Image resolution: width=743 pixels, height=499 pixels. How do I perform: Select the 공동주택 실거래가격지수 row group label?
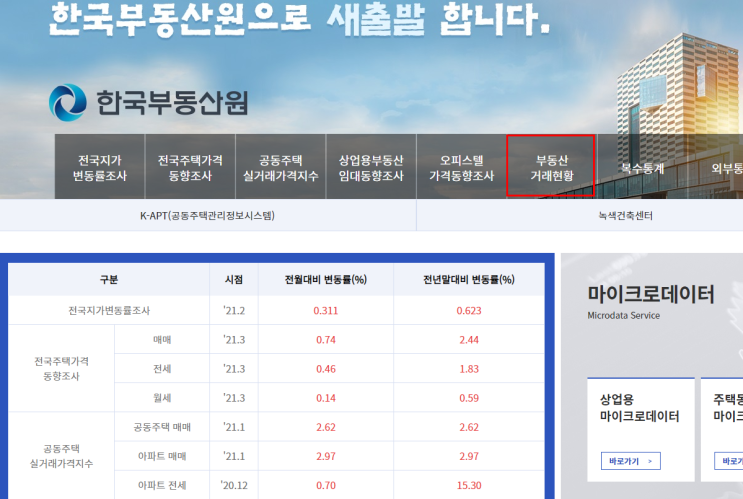[x=61, y=456]
